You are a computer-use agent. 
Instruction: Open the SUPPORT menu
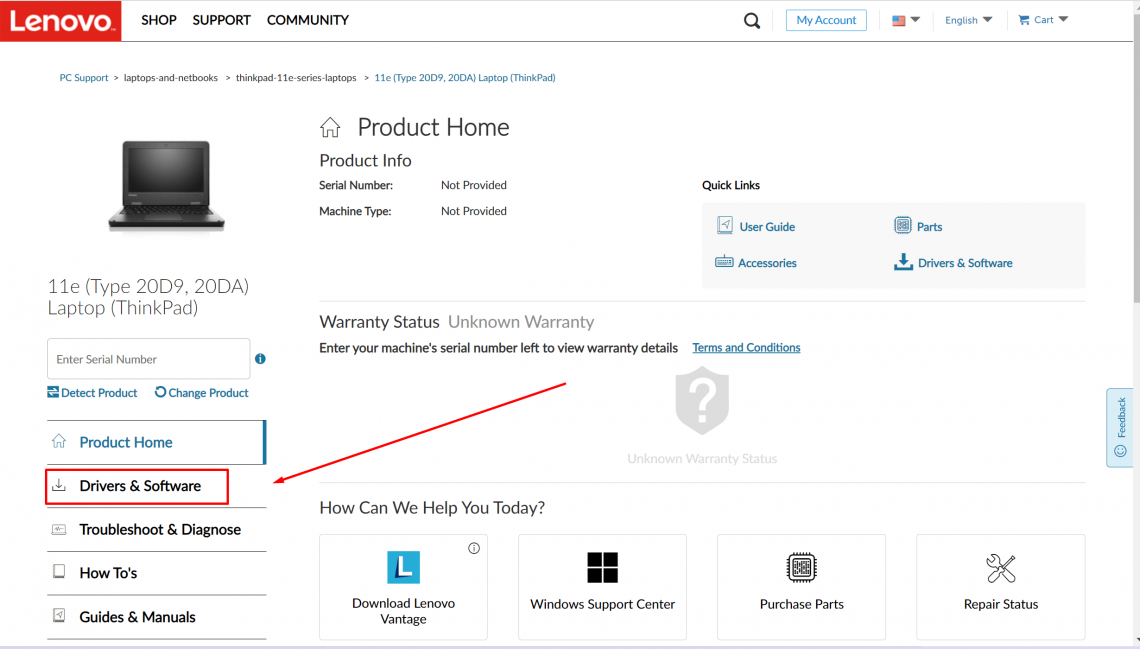tap(222, 20)
